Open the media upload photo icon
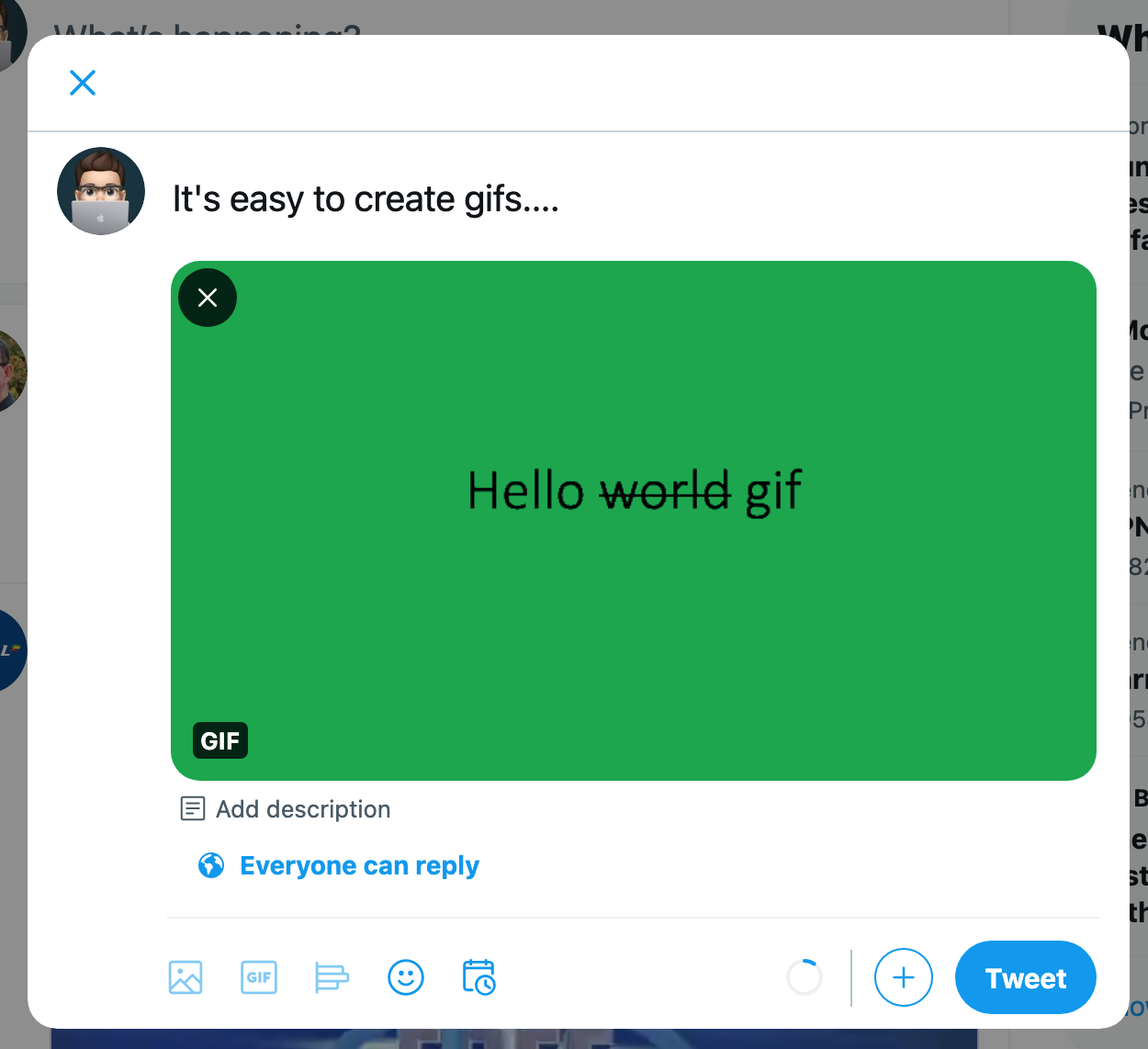 click(x=185, y=977)
